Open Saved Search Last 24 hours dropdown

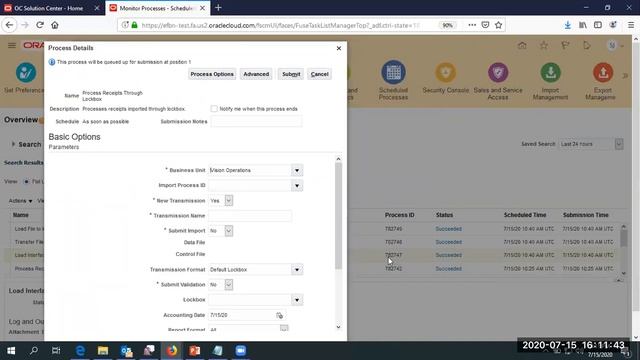point(619,144)
